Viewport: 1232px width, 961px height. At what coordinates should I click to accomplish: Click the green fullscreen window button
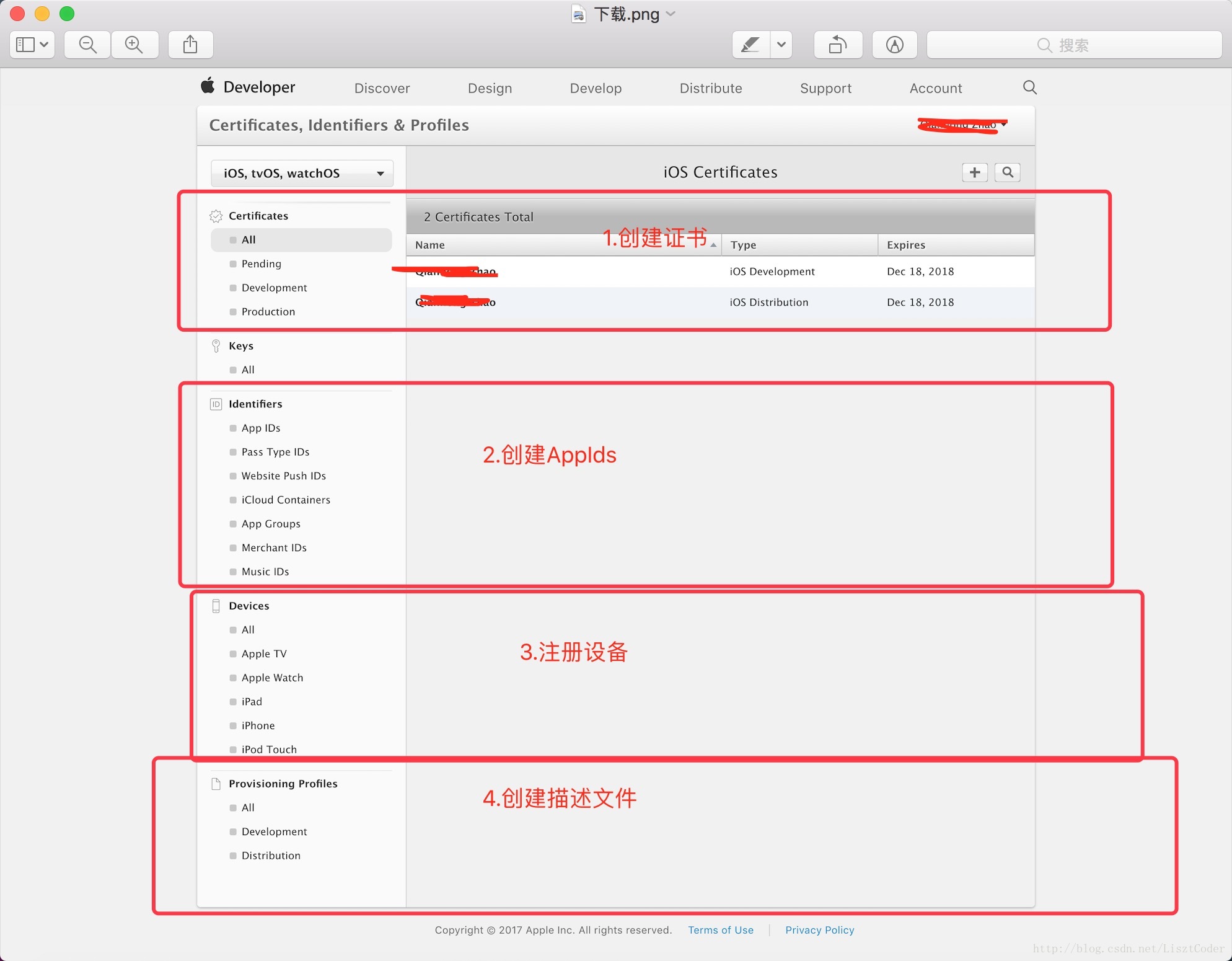click(x=67, y=14)
